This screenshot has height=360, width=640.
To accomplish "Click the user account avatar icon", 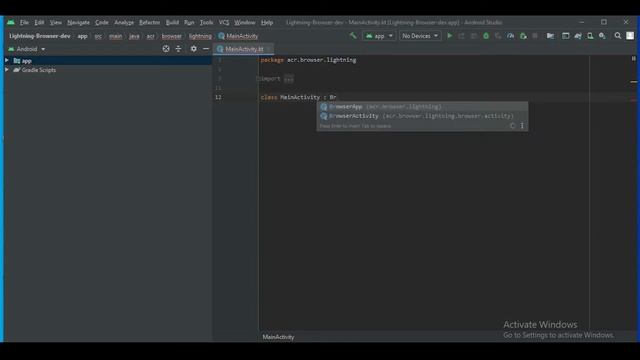I will click(x=630, y=36).
